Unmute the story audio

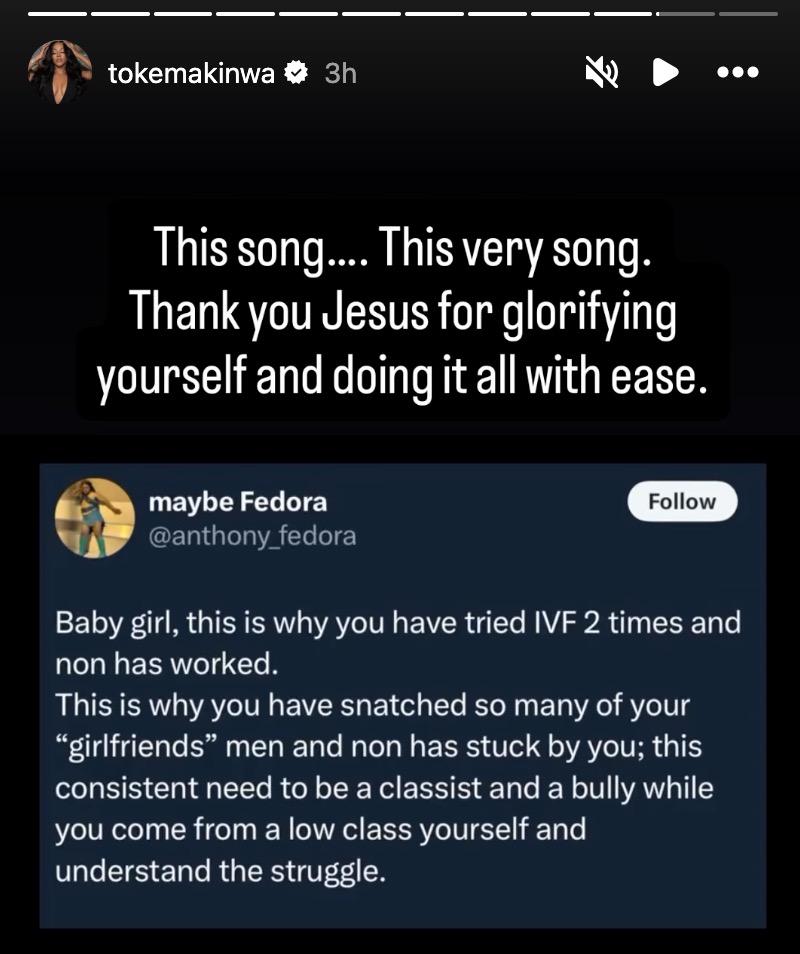coord(601,72)
